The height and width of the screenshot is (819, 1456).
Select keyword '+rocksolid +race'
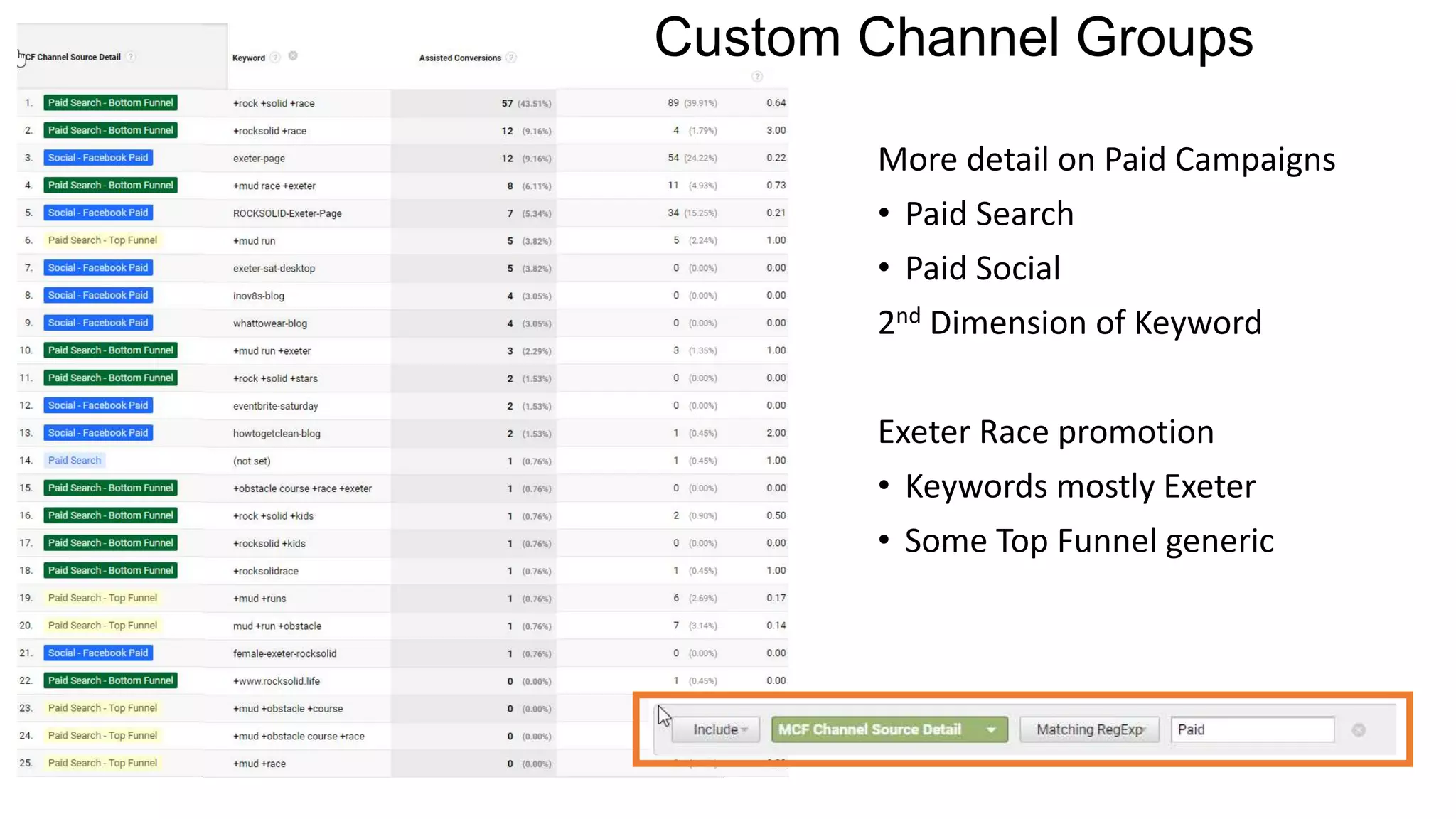pyautogui.click(x=269, y=131)
